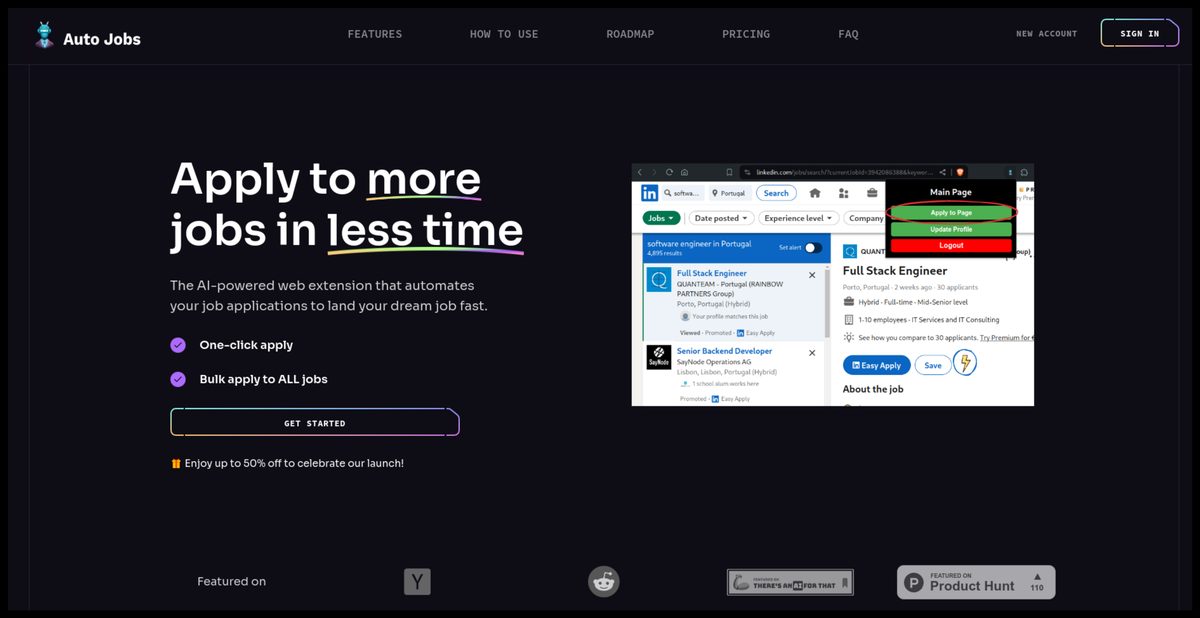Open the Reddit featured icon

pyautogui.click(x=604, y=581)
